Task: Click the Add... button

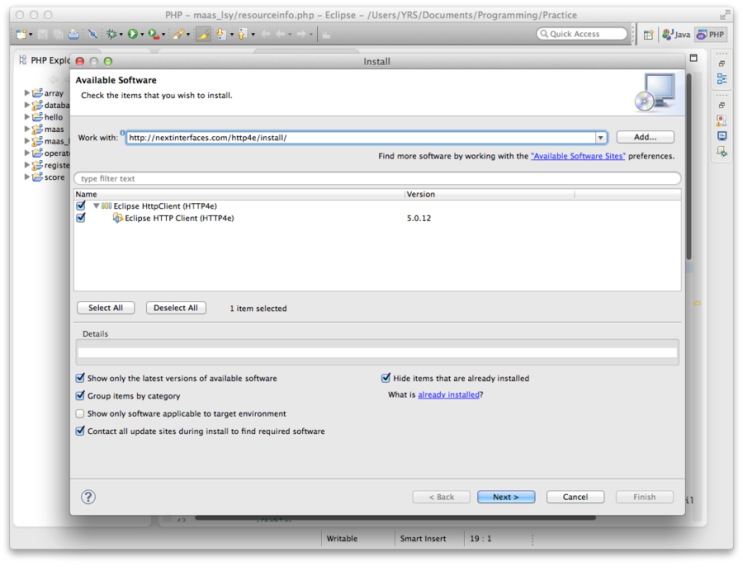Action: [645, 137]
